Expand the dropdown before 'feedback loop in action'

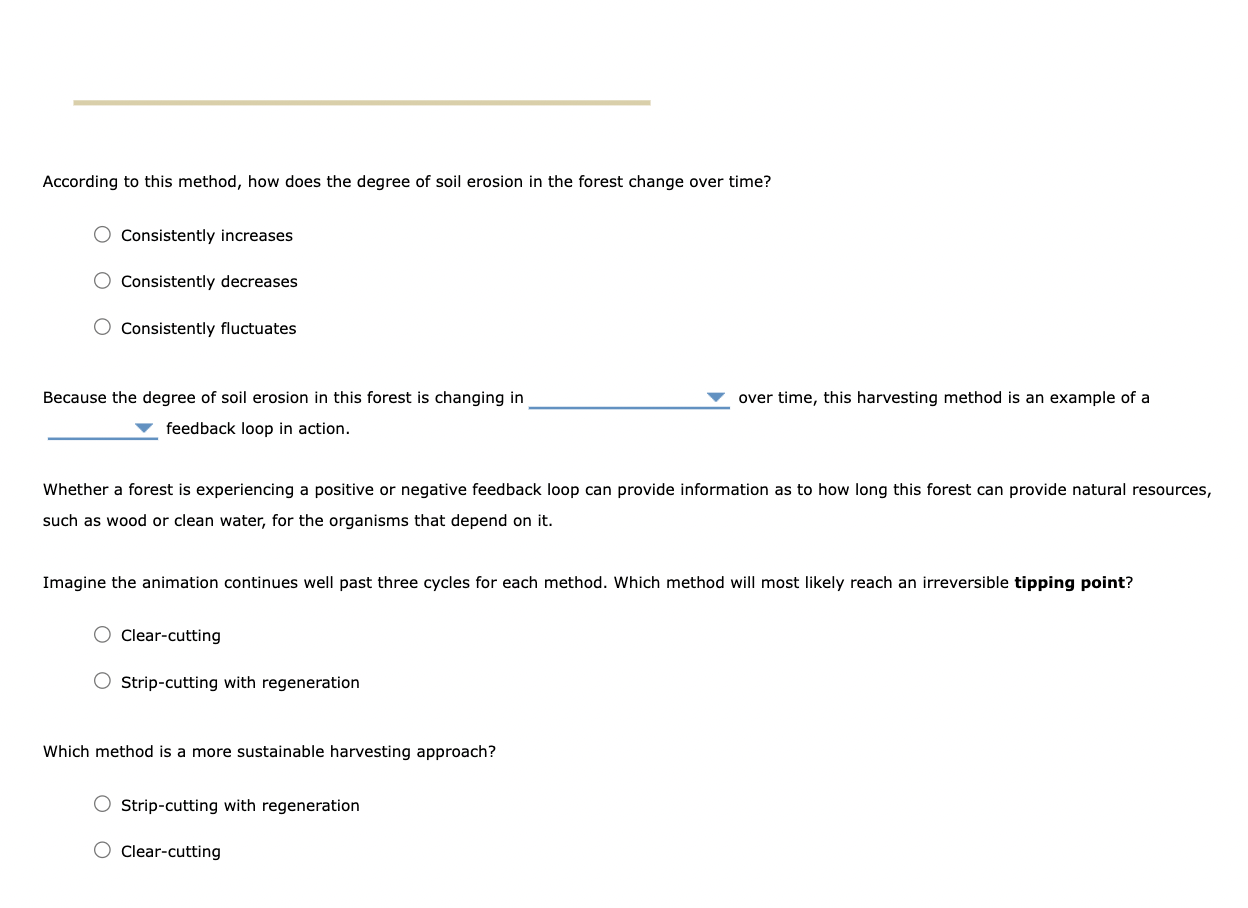click(102, 429)
